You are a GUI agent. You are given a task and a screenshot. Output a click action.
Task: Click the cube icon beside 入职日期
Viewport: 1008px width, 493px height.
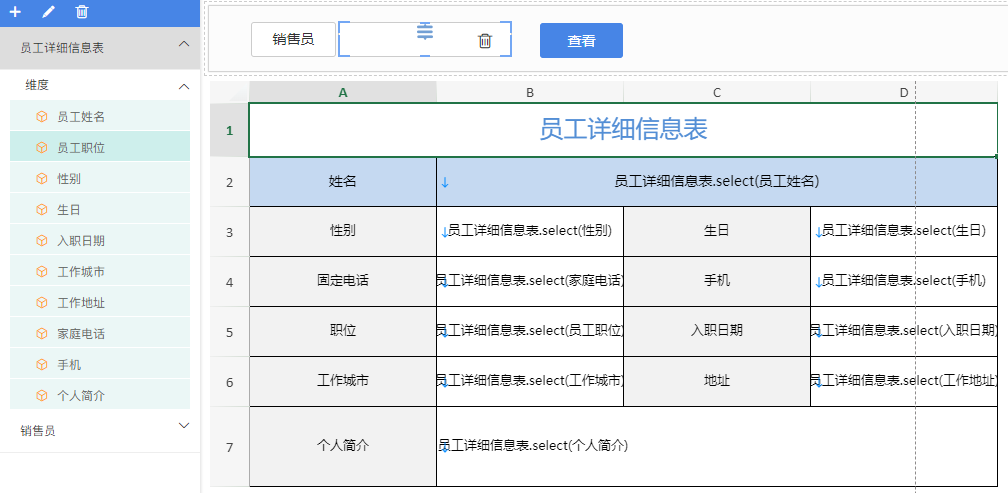(x=42, y=240)
